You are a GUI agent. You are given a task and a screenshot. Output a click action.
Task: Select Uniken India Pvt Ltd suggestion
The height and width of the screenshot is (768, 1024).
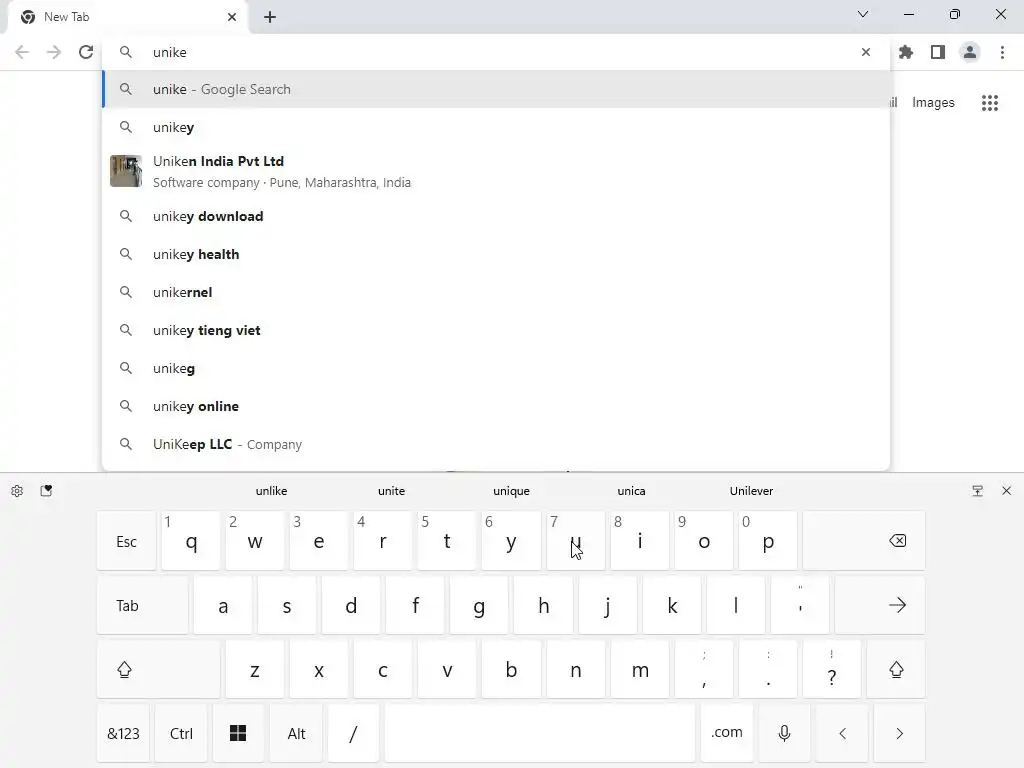(x=496, y=172)
